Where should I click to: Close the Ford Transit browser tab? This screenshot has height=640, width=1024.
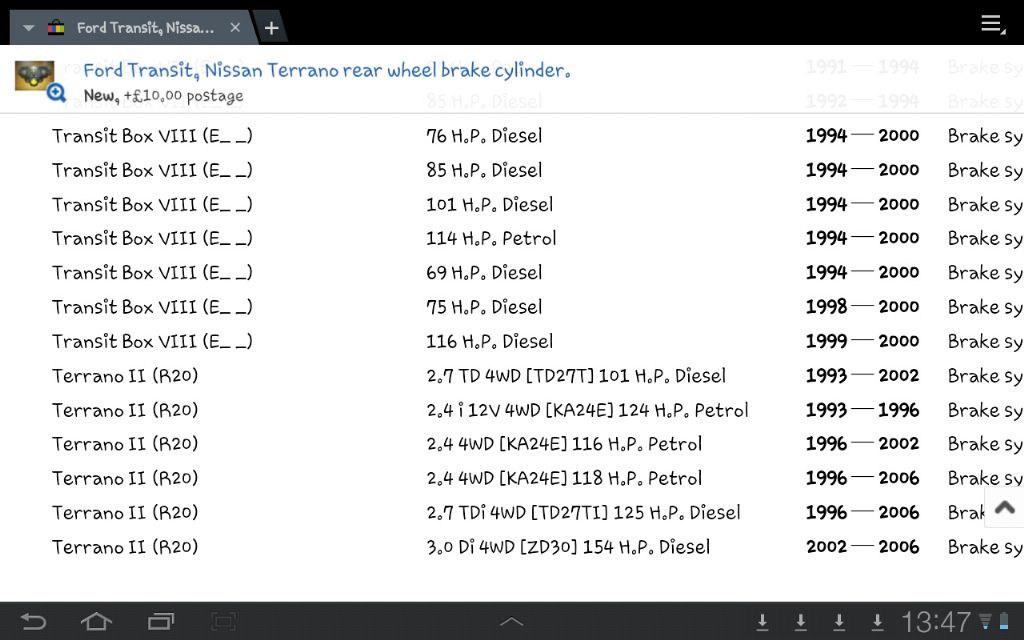click(x=235, y=27)
